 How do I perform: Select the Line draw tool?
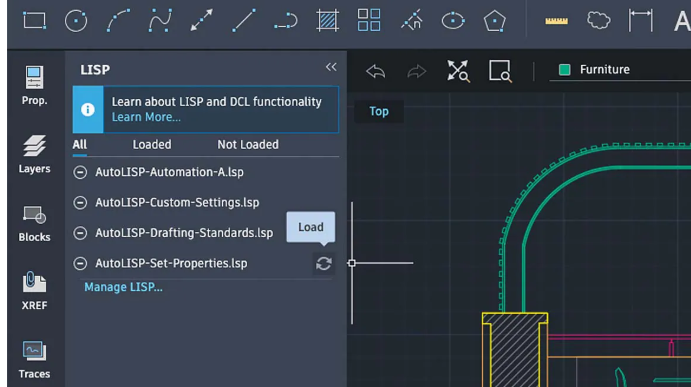[x=244, y=20]
